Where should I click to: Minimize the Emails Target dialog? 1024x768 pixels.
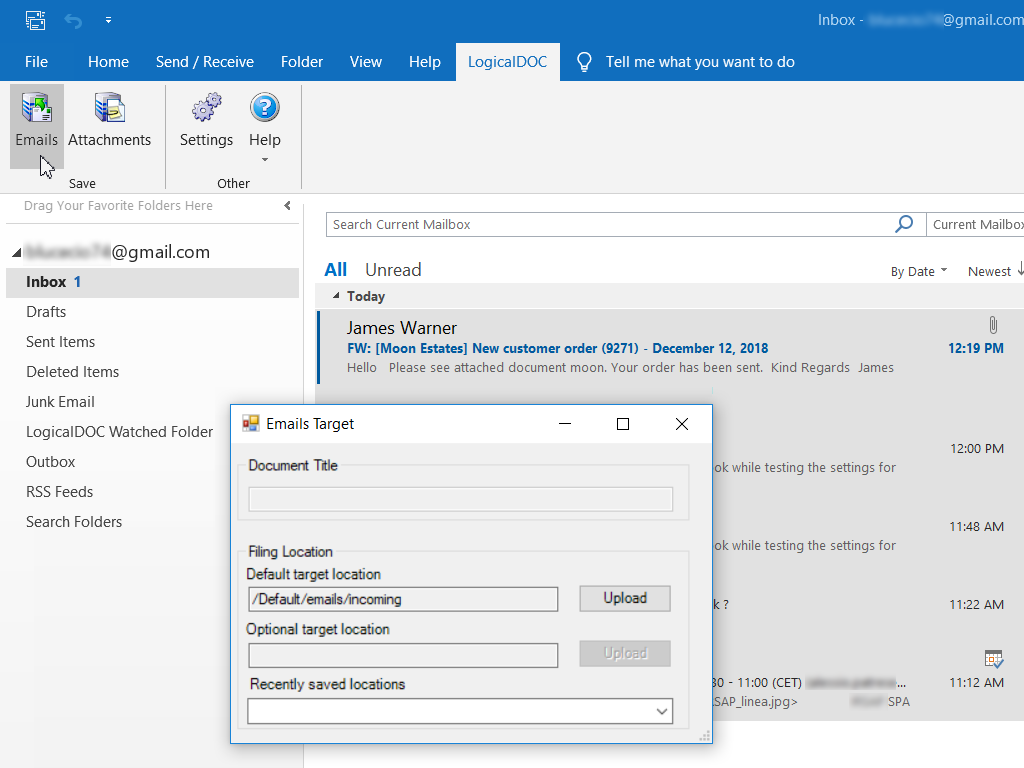(565, 424)
